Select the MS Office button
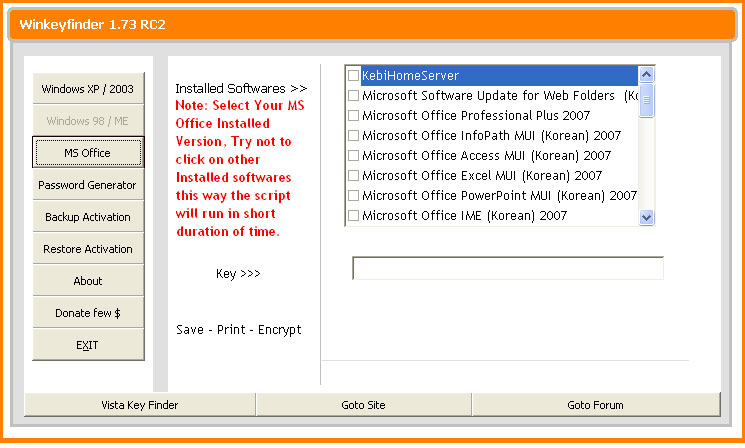745x448 pixels. (x=88, y=153)
